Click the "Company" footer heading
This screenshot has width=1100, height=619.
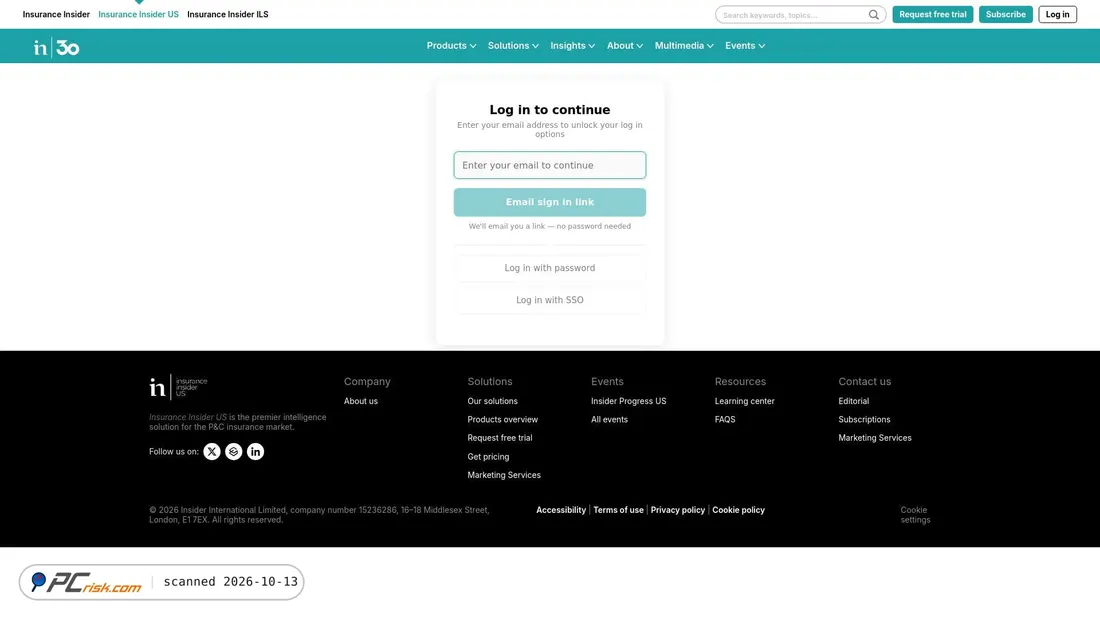point(367,382)
